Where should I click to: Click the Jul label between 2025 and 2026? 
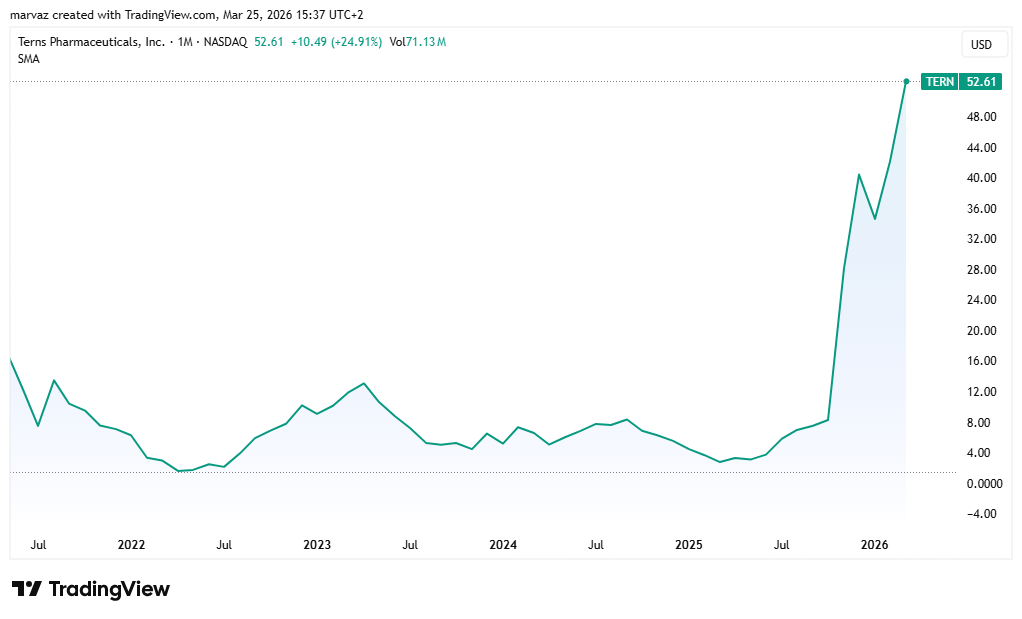781,545
